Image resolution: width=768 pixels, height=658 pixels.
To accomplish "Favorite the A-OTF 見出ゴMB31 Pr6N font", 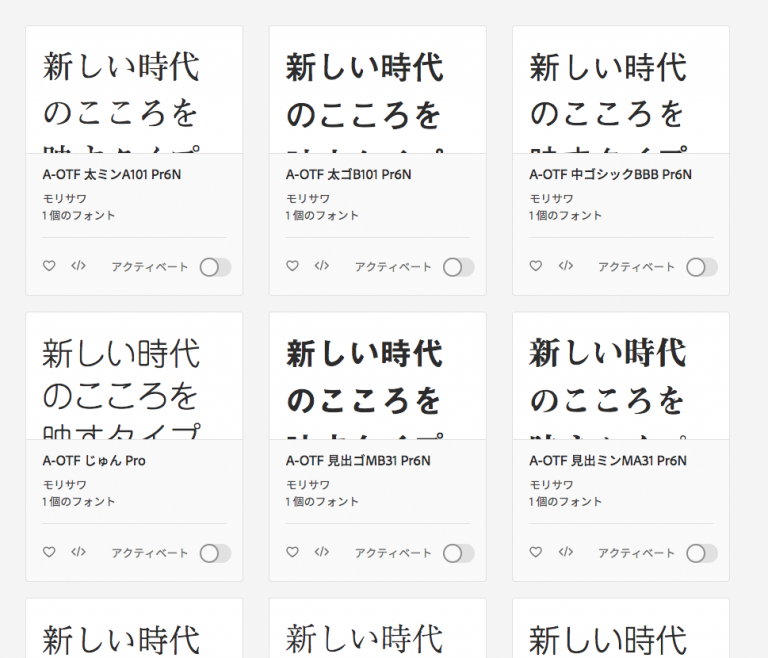I will (292, 552).
